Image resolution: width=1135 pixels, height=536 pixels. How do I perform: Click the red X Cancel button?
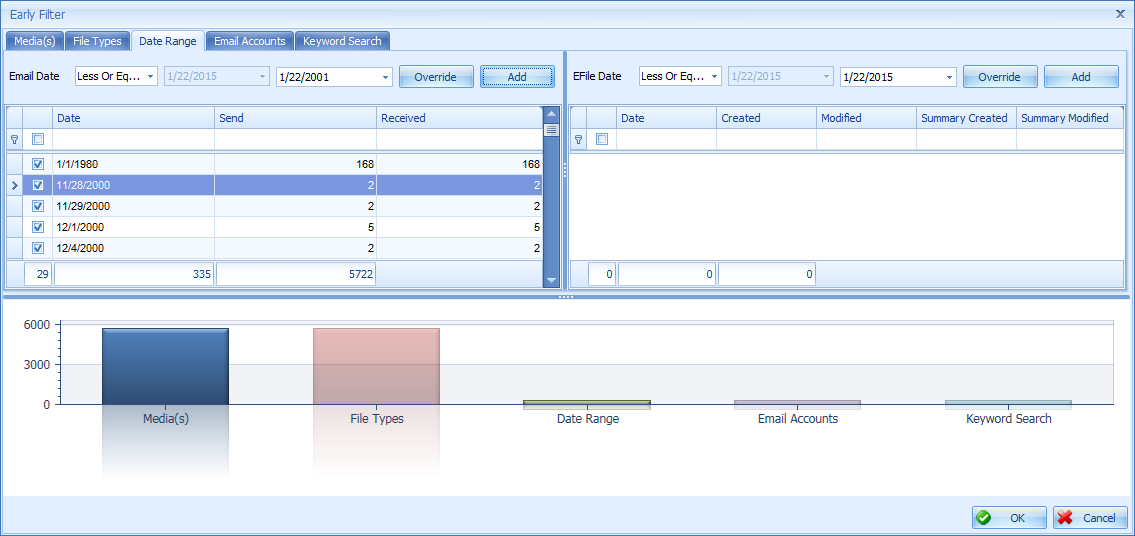(1090, 518)
